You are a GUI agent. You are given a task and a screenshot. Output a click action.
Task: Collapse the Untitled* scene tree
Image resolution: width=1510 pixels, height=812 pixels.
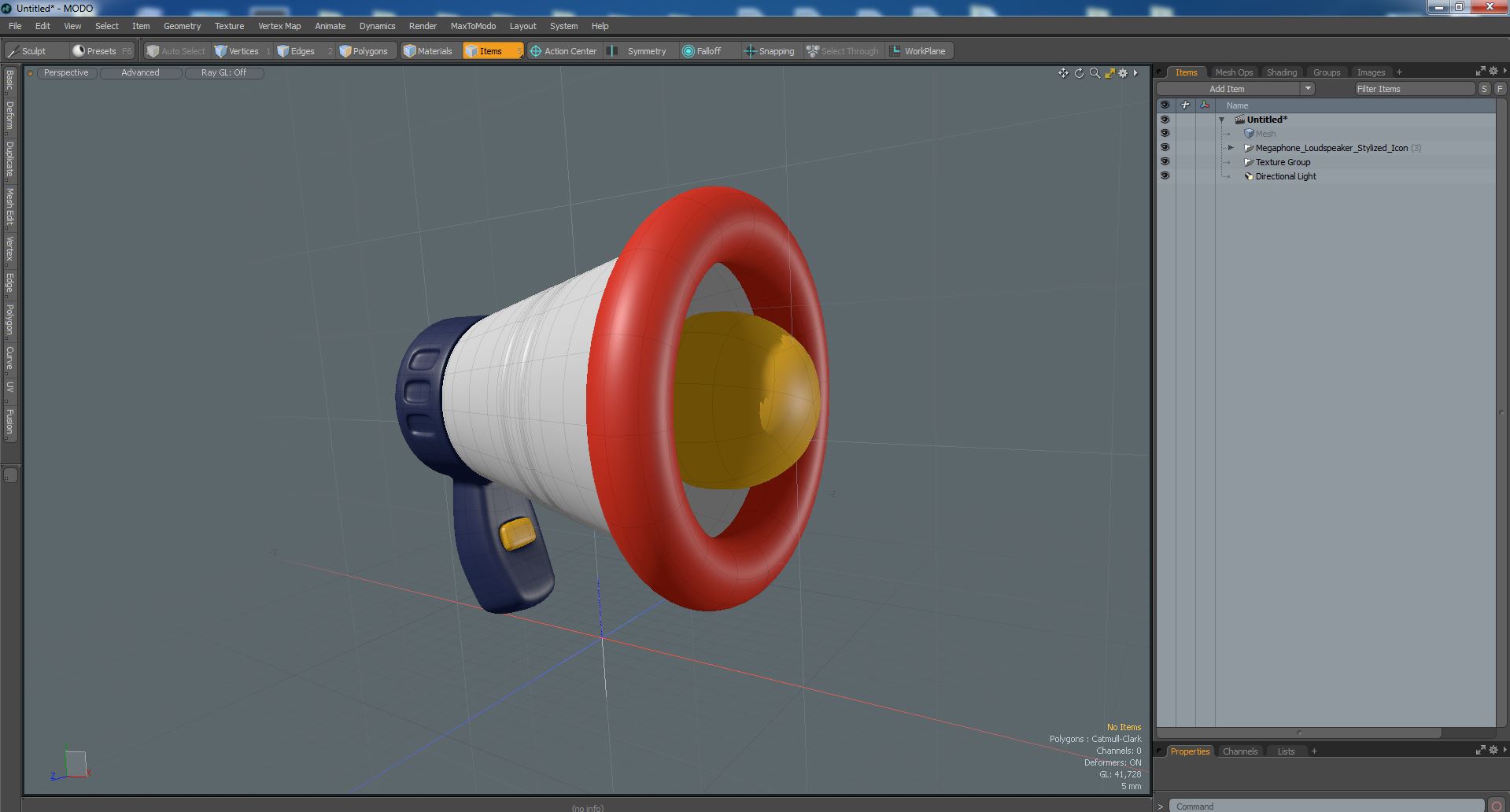tap(1222, 120)
